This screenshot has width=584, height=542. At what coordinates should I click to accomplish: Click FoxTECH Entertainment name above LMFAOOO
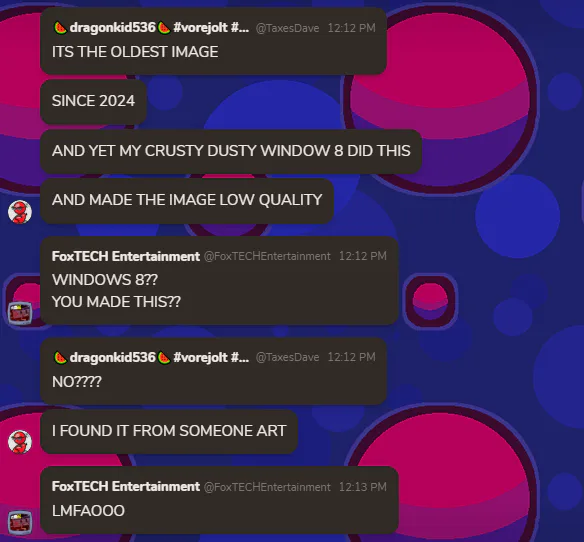[x=126, y=486]
